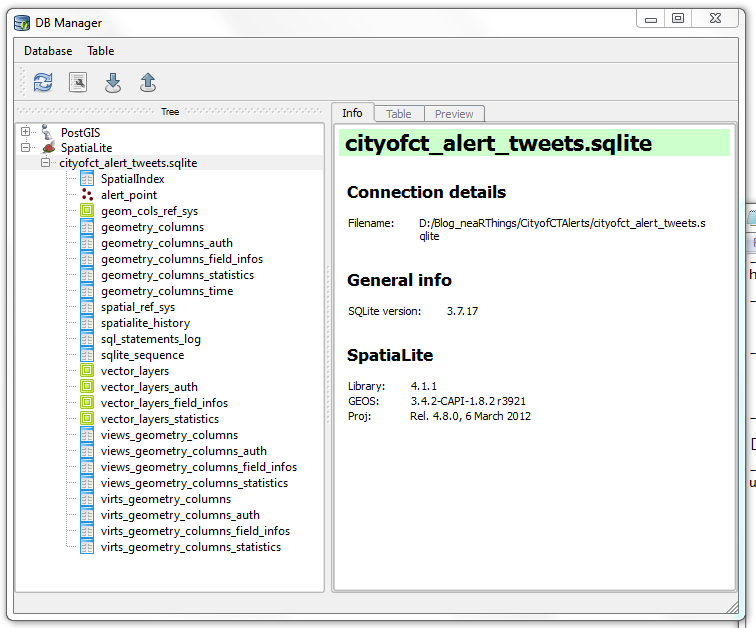Click the spatialite_history table icon
Screen dimensions: 756x628
point(87,322)
